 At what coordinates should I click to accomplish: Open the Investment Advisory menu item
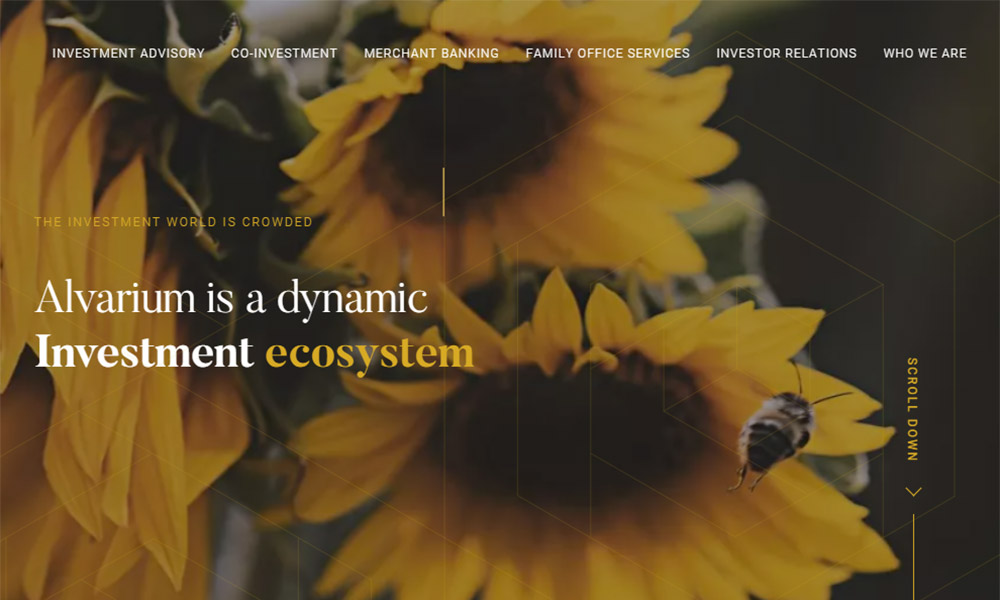pos(128,53)
